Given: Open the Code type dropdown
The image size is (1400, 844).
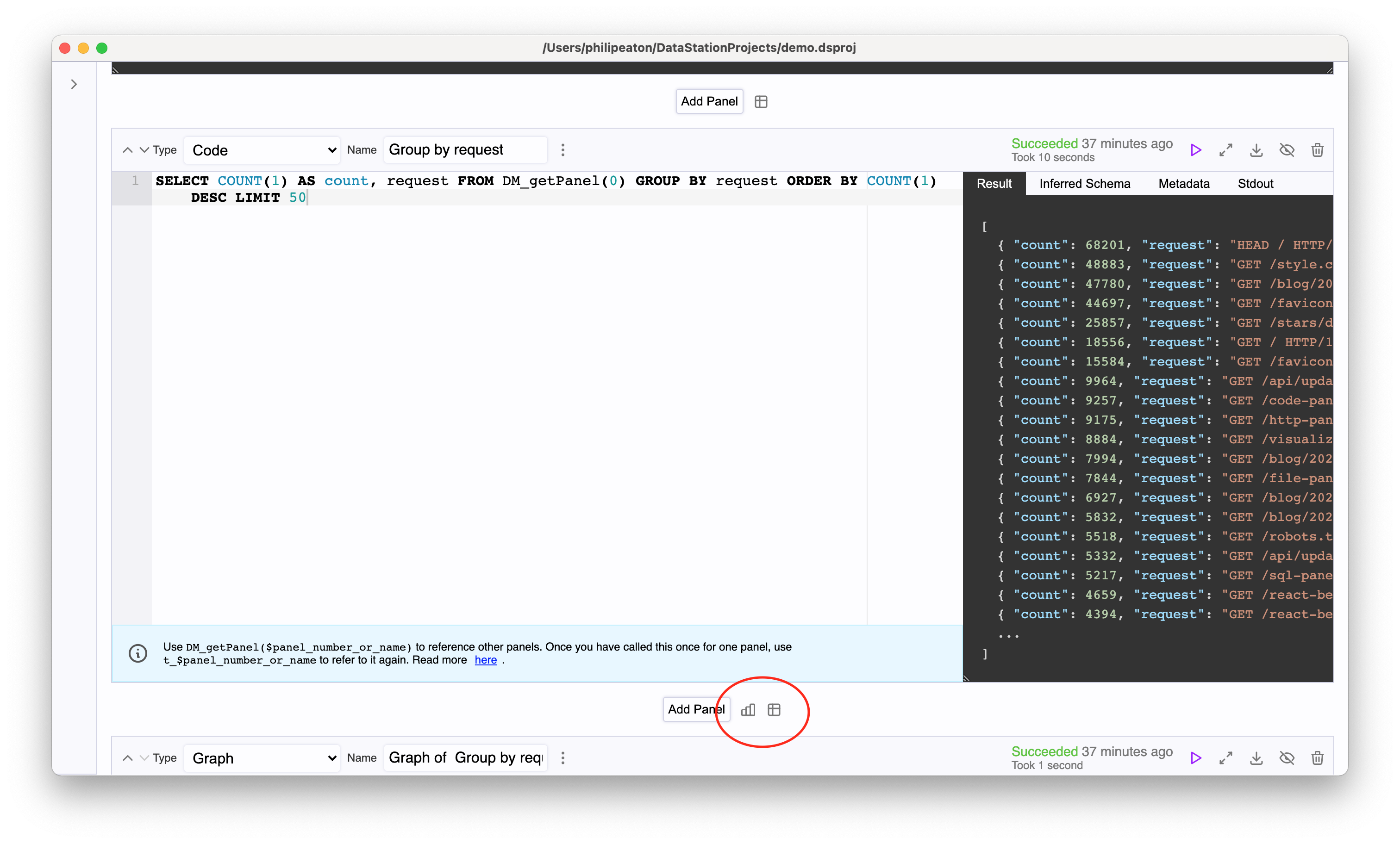Looking at the screenshot, I should (x=262, y=150).
